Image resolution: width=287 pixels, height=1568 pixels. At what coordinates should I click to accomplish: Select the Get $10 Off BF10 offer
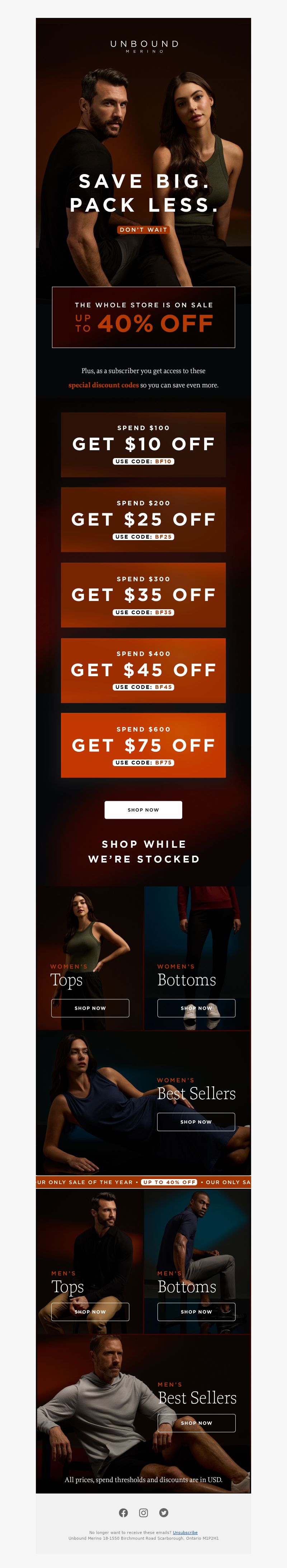click(x=143, y=444)
